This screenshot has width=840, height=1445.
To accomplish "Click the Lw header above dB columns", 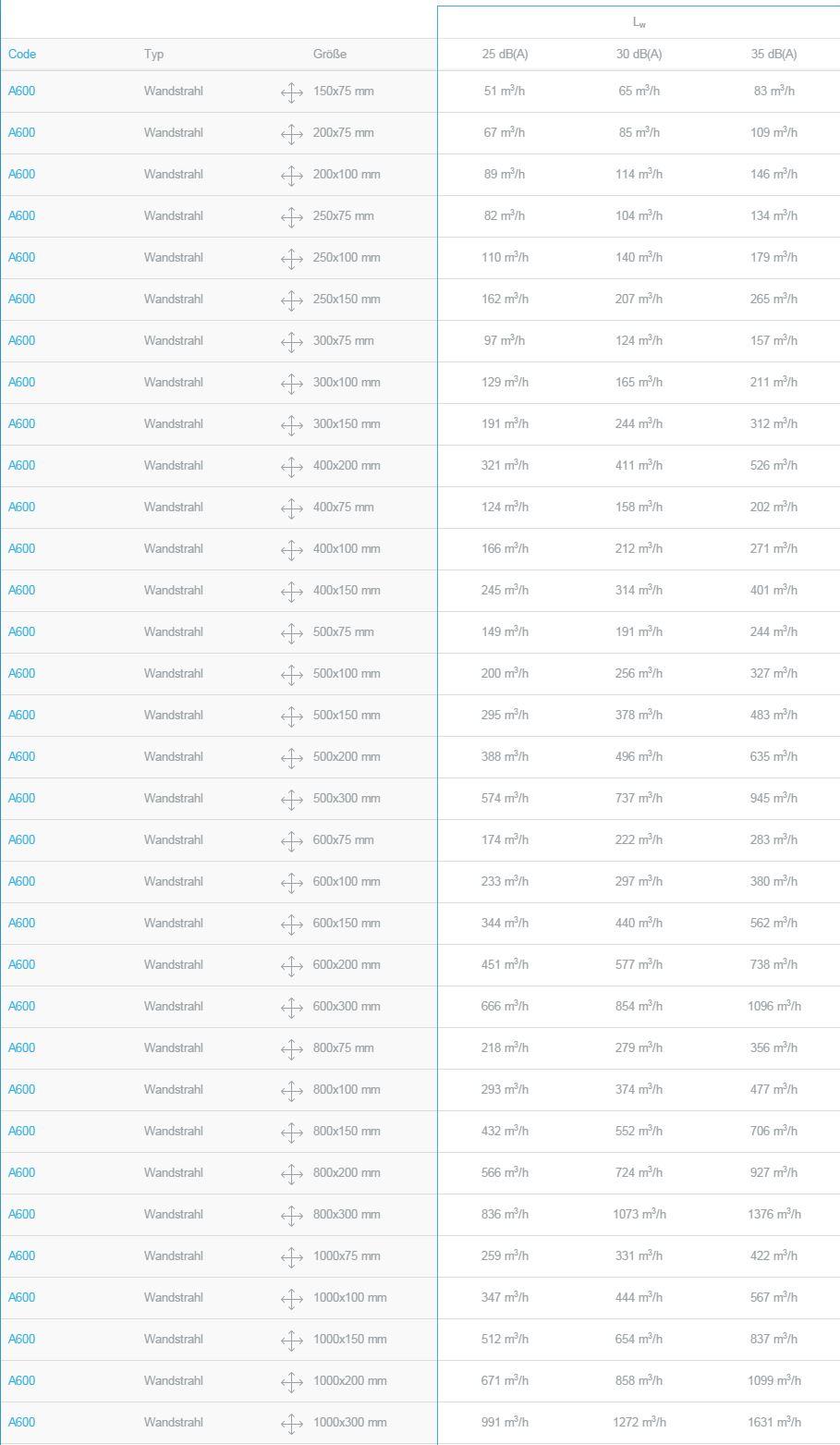I will click(639, 22).
